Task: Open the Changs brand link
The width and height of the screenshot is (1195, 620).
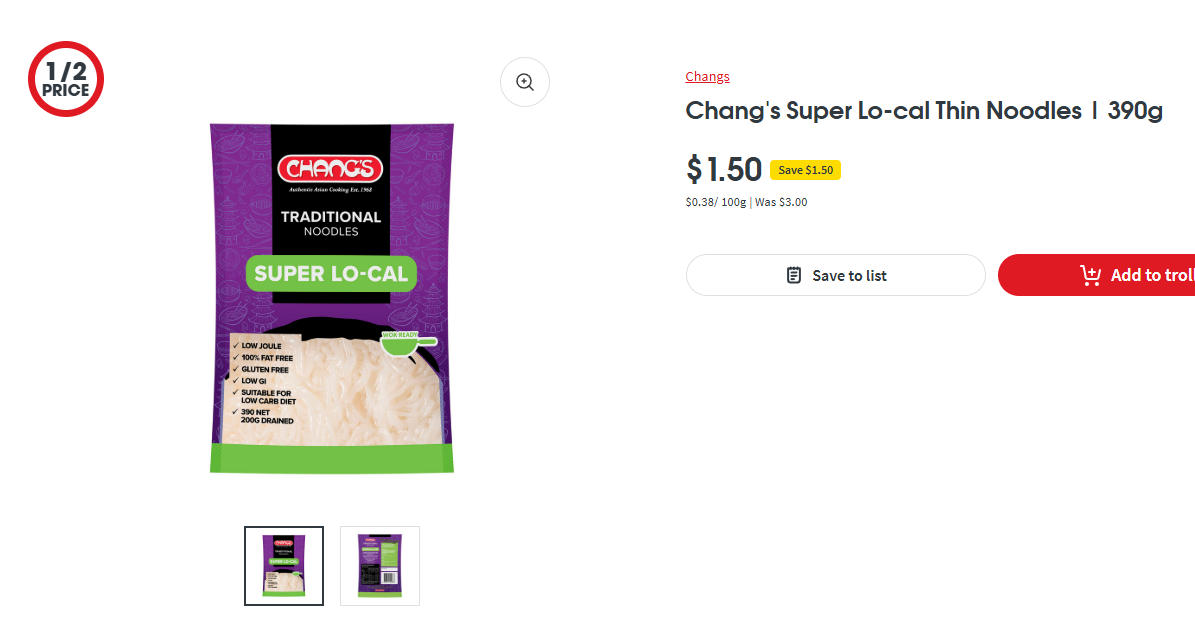Action: [x=707, y=77]
